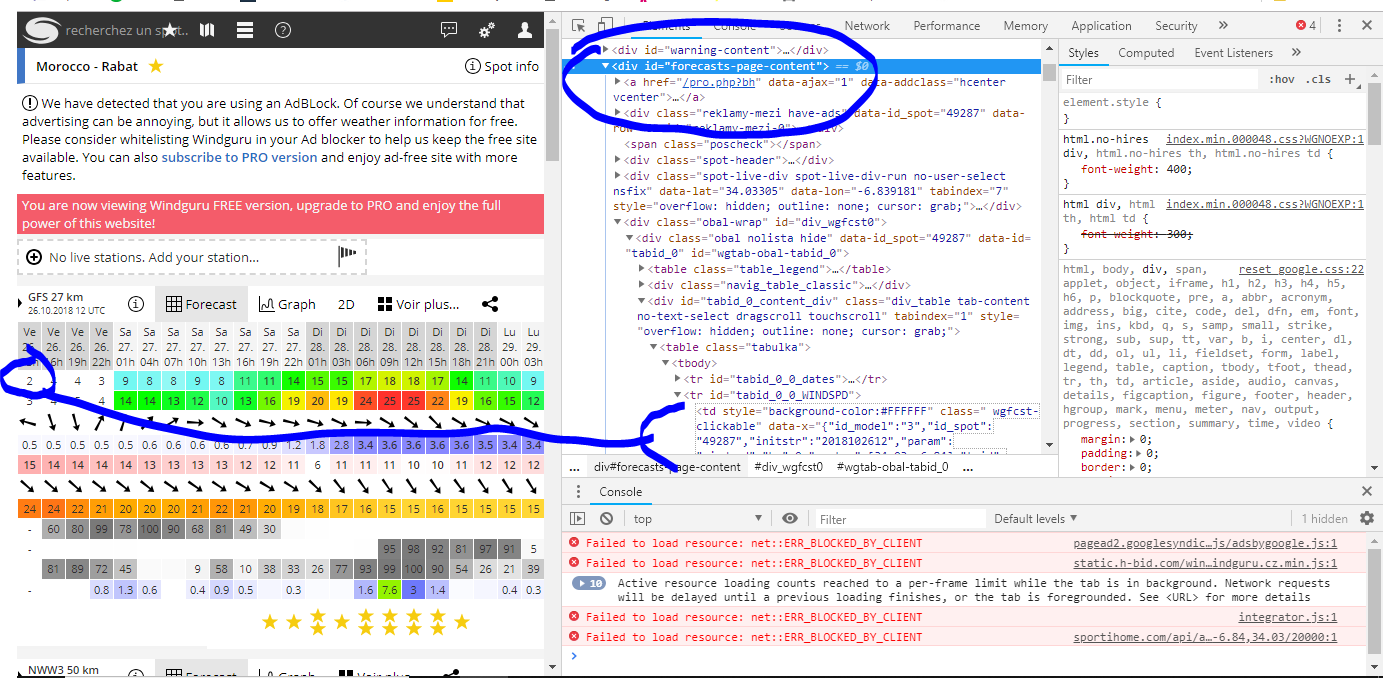Open the Console settings gear icon
1383x678 pixels.
1367,519
